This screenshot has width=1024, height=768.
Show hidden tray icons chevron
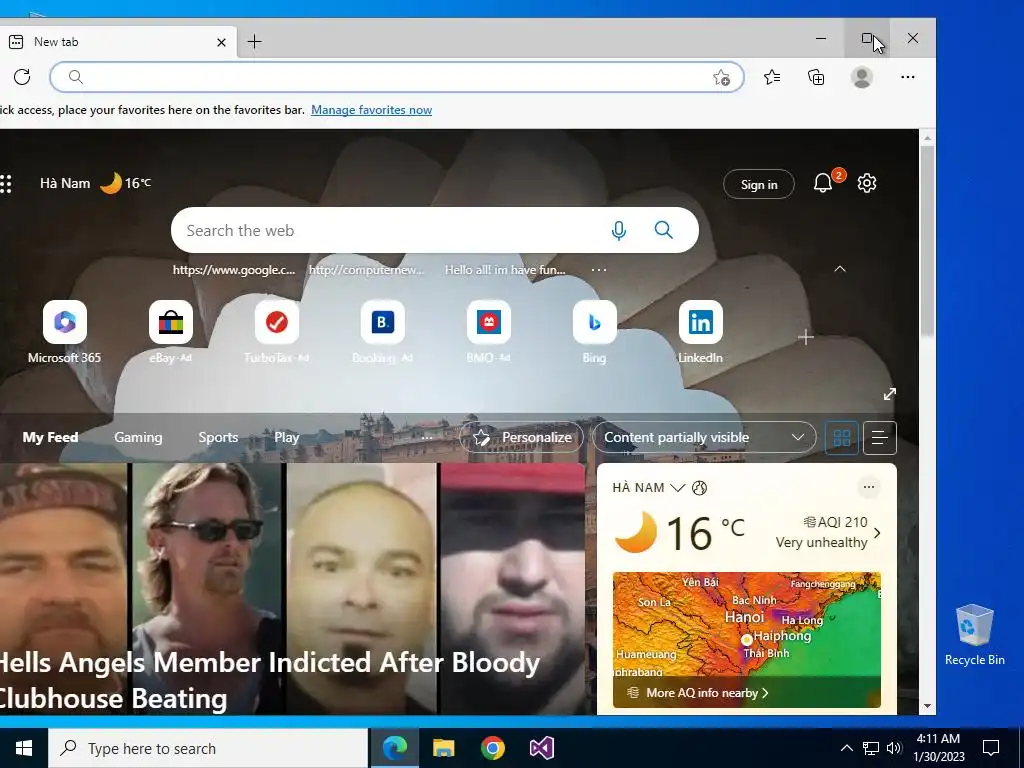846,748
